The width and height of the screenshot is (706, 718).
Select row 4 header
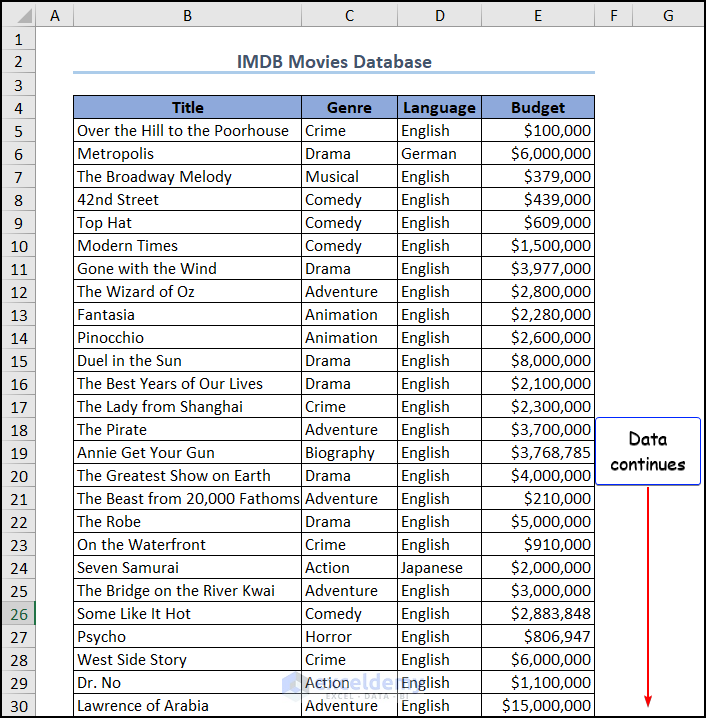click(19, 108)
